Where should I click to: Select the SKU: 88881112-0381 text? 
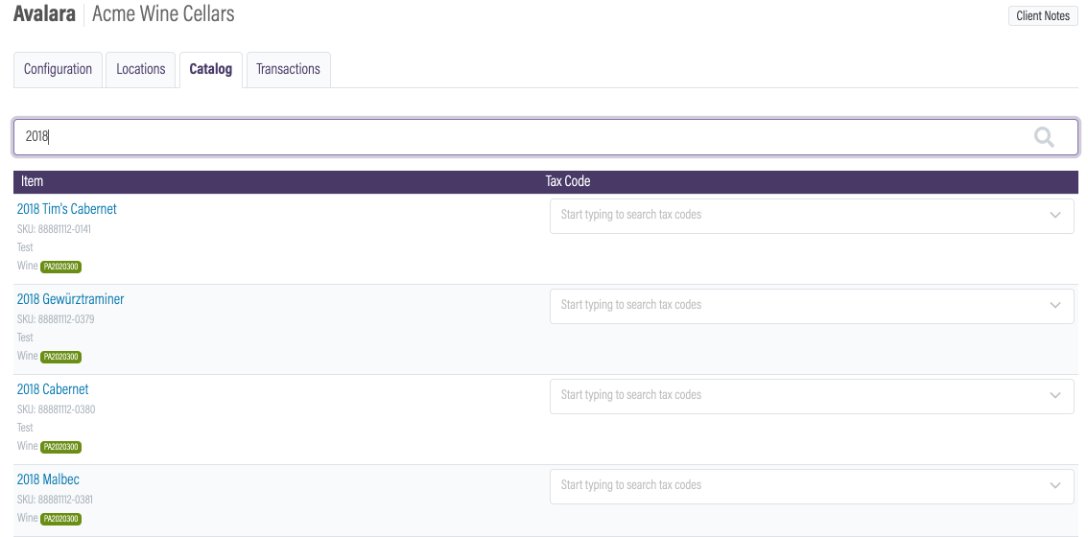[55, 500]
